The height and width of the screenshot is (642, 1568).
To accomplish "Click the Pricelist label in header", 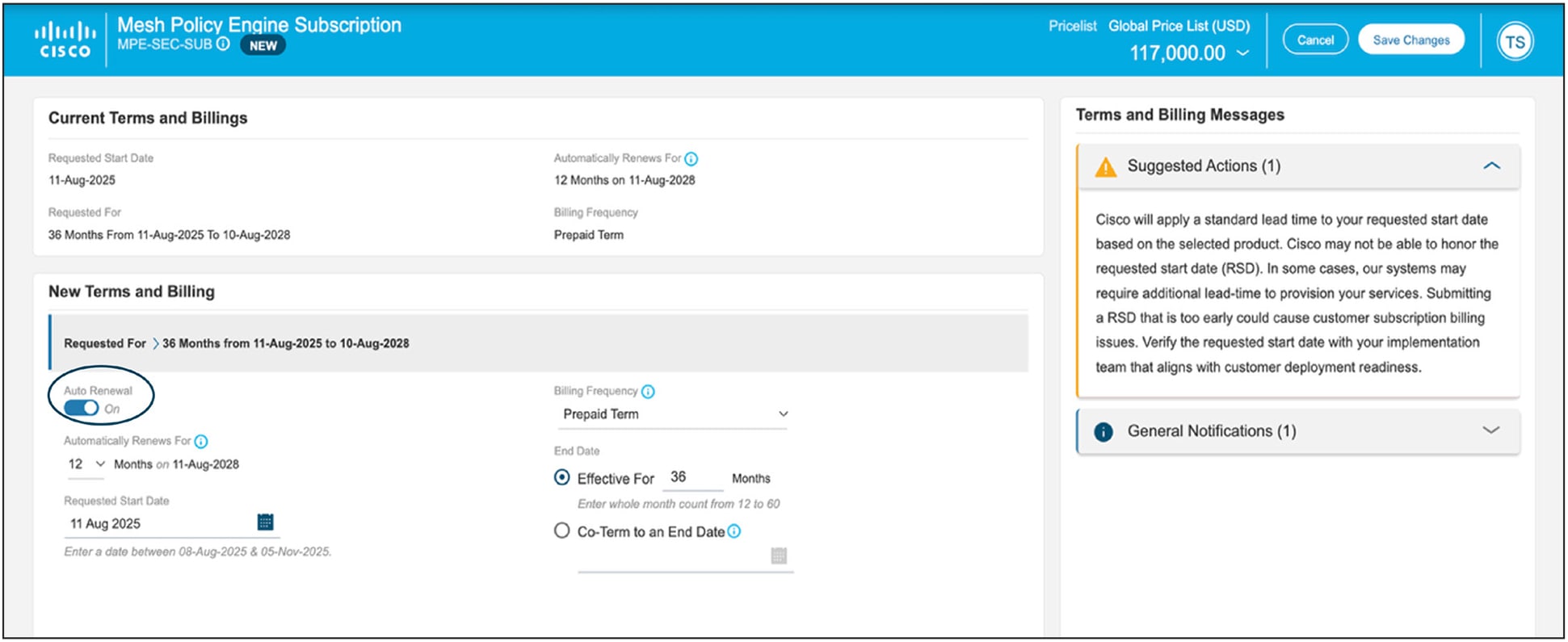I will (1073, 26).
